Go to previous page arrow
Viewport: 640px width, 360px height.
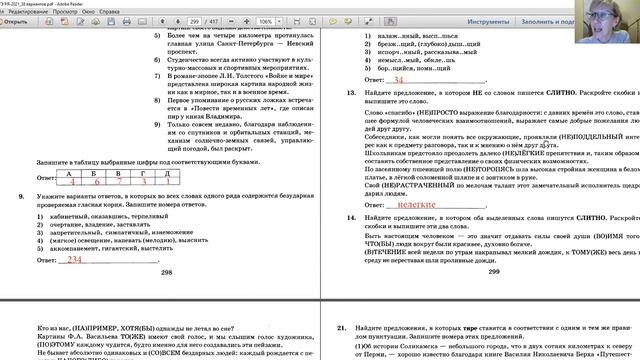pos(162,22)
